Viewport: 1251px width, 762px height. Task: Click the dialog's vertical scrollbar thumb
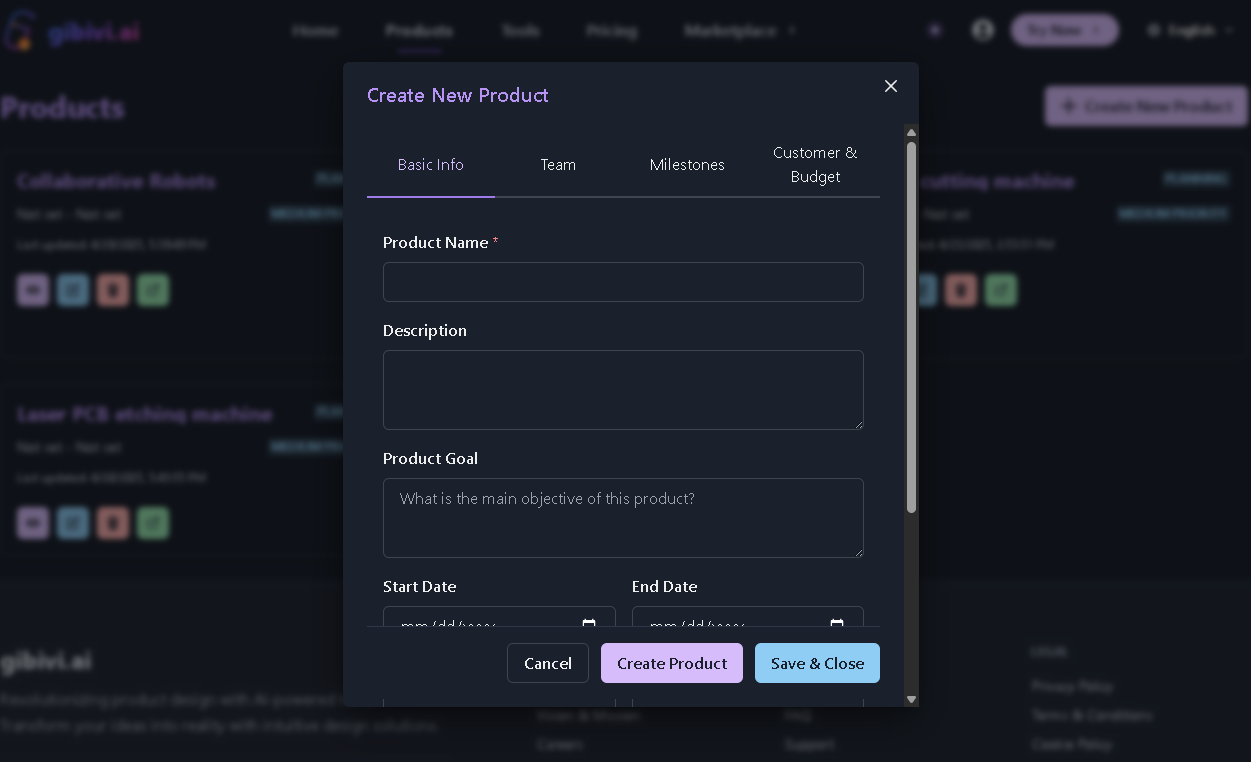click(x=911, y=328)
